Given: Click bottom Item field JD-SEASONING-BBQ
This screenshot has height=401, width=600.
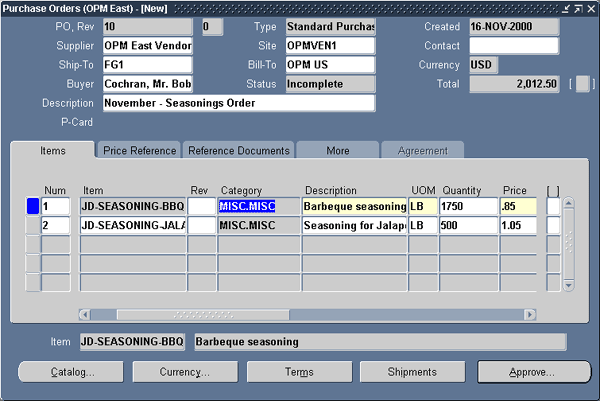Looking at the screenshot, I should pos(132,342).
